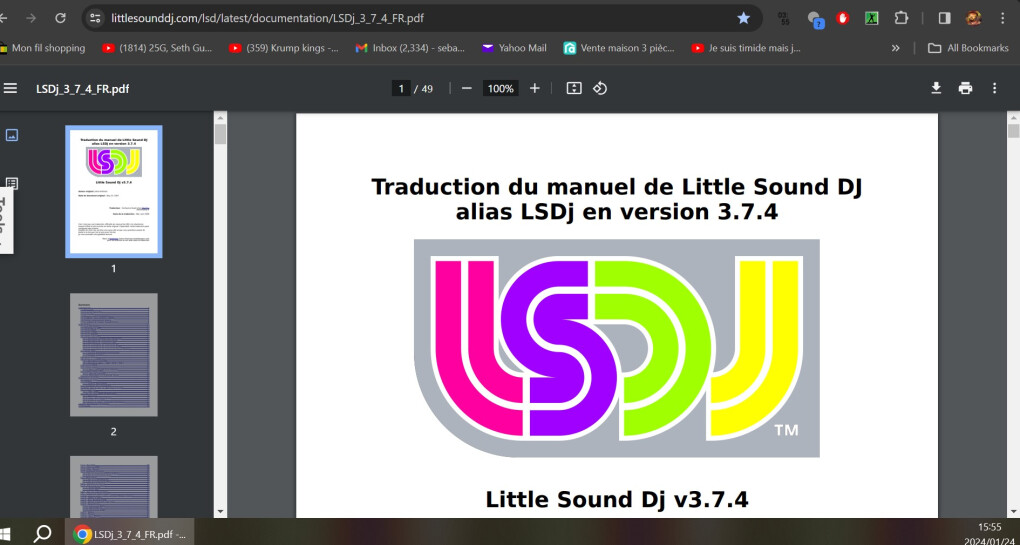Viewport: 1020px width, 545px height.
Task: Click the 100% zoom level field
Action: tap(500, 88)
